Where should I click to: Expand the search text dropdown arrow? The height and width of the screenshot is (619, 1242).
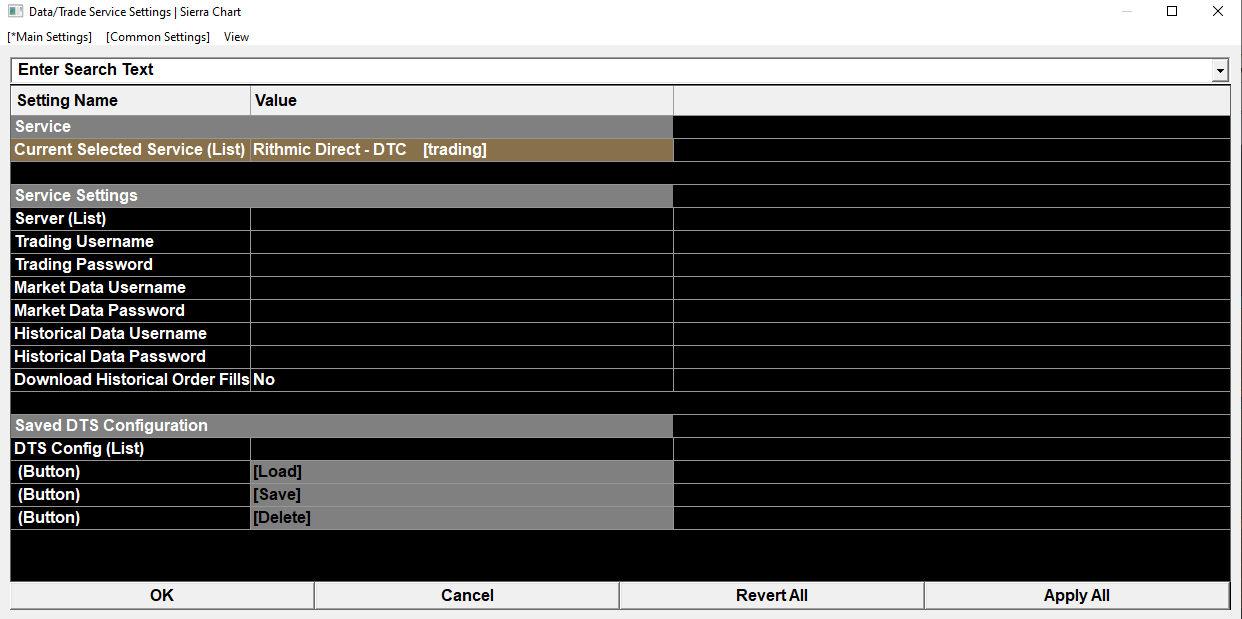1219,71
